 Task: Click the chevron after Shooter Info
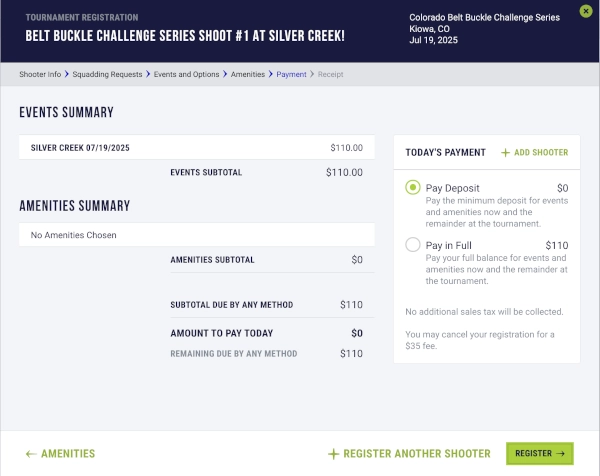coord(67,74)
